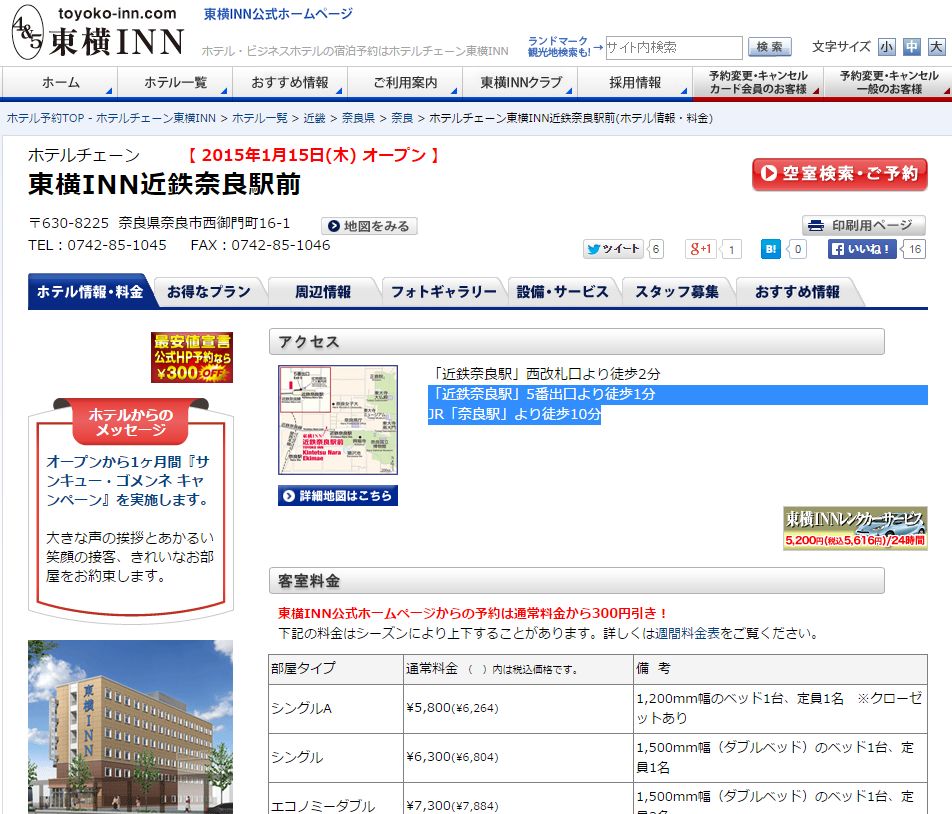Image resolution: width=952 pixels, height=814 pixels.
Task: Click the TEL：0742-85-1045 text
Action: [97, 245]
